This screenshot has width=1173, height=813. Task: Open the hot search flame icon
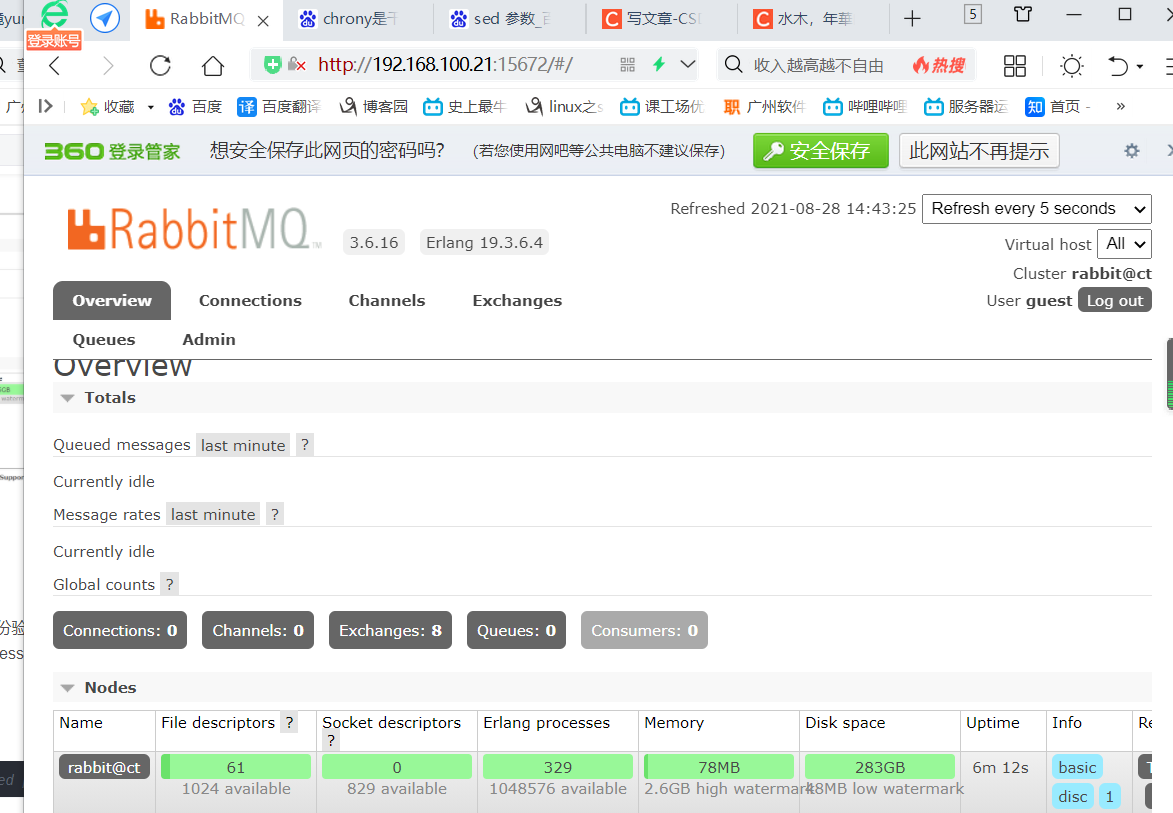tap(939, 66)
